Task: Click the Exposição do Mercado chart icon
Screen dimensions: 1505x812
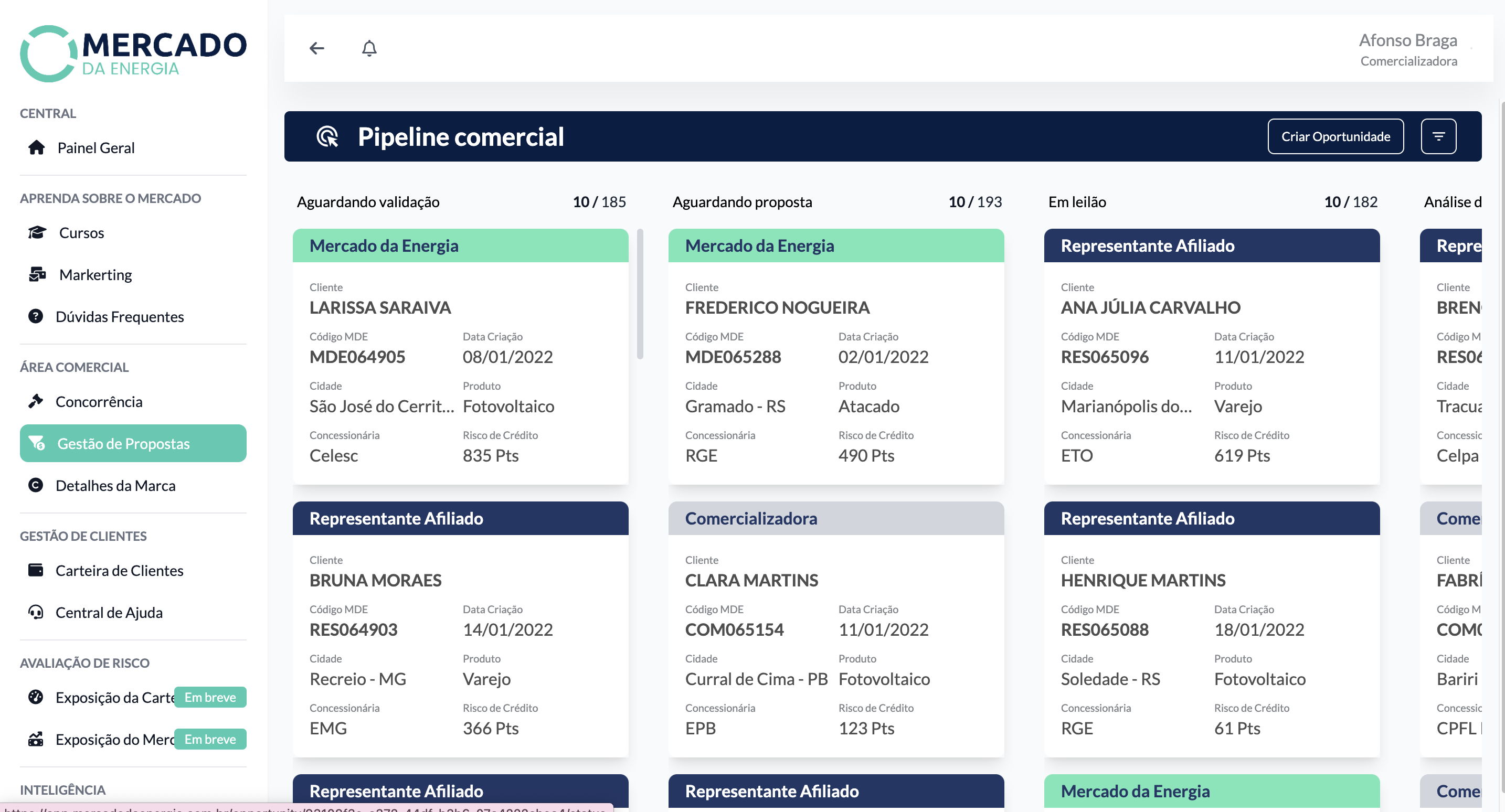Action: 36,739
